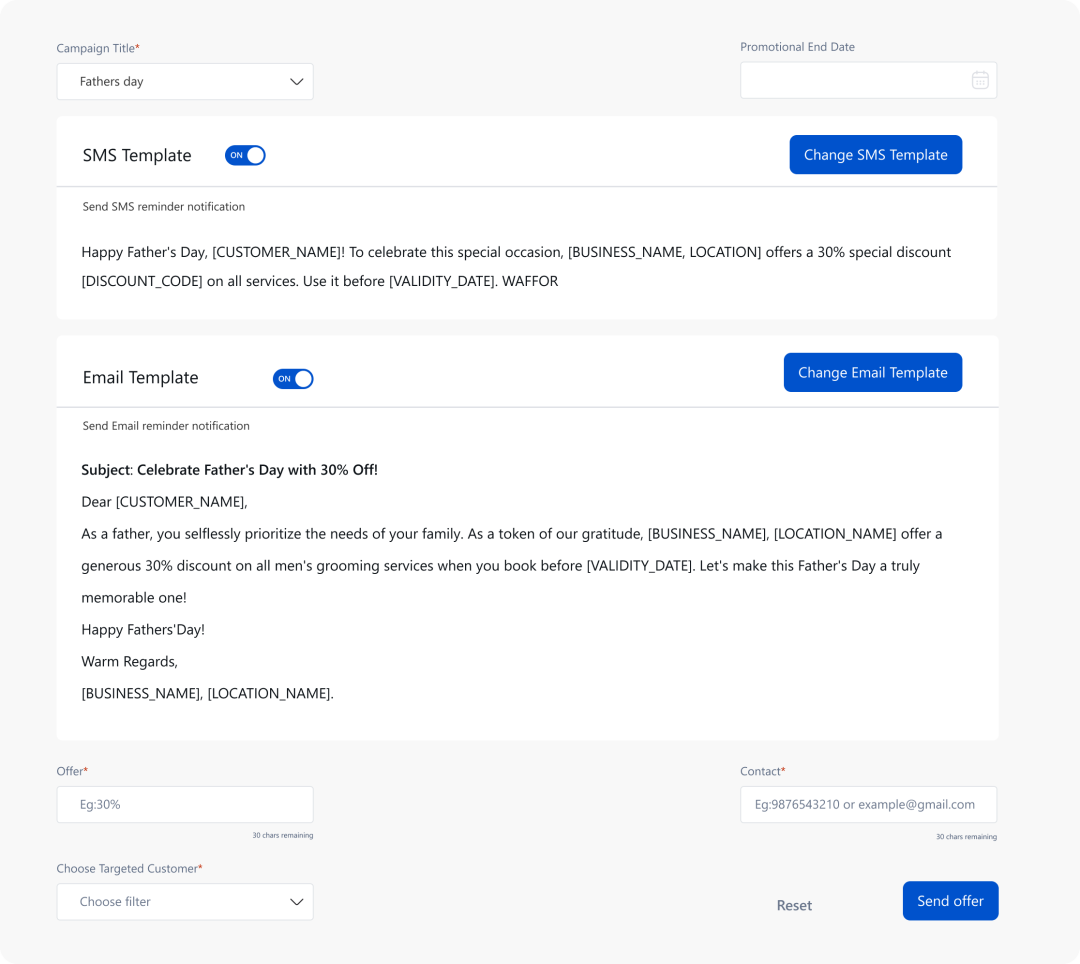Image resolution: width=1080 pixels, height=964 pixels.
Task: Click into the Offer input field
Action: point(185,804)
